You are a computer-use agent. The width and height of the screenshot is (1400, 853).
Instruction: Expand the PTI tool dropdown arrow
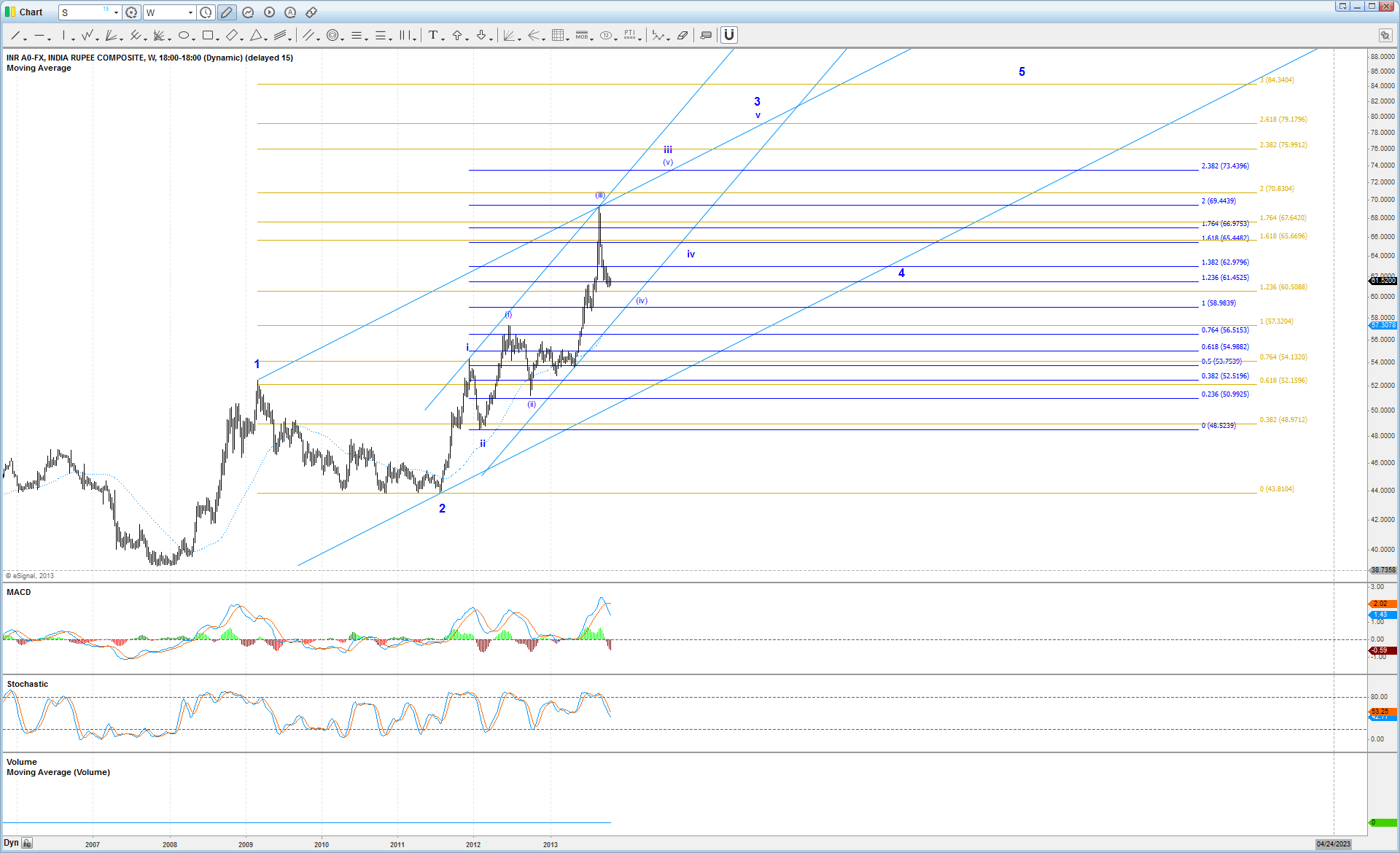[639, 39]
